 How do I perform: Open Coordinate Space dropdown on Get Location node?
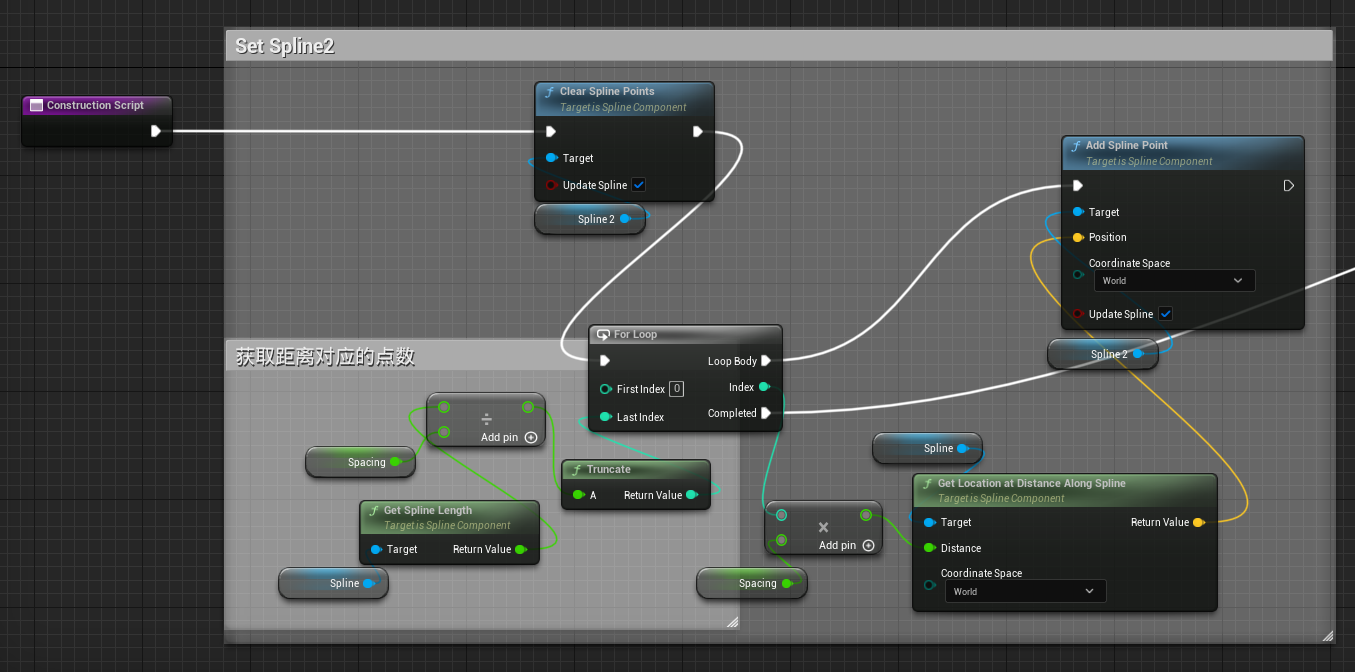click(x=1026, y=591)
